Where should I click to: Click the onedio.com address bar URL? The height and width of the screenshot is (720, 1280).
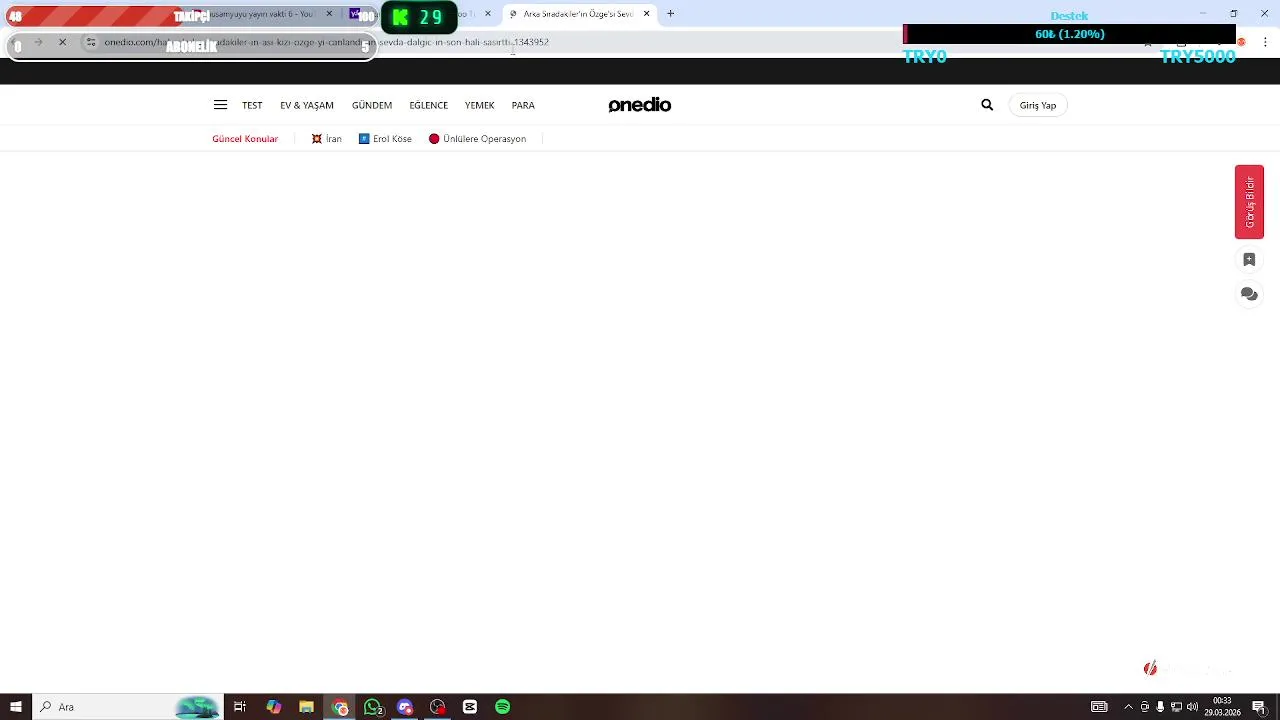(x=326, y=42)
